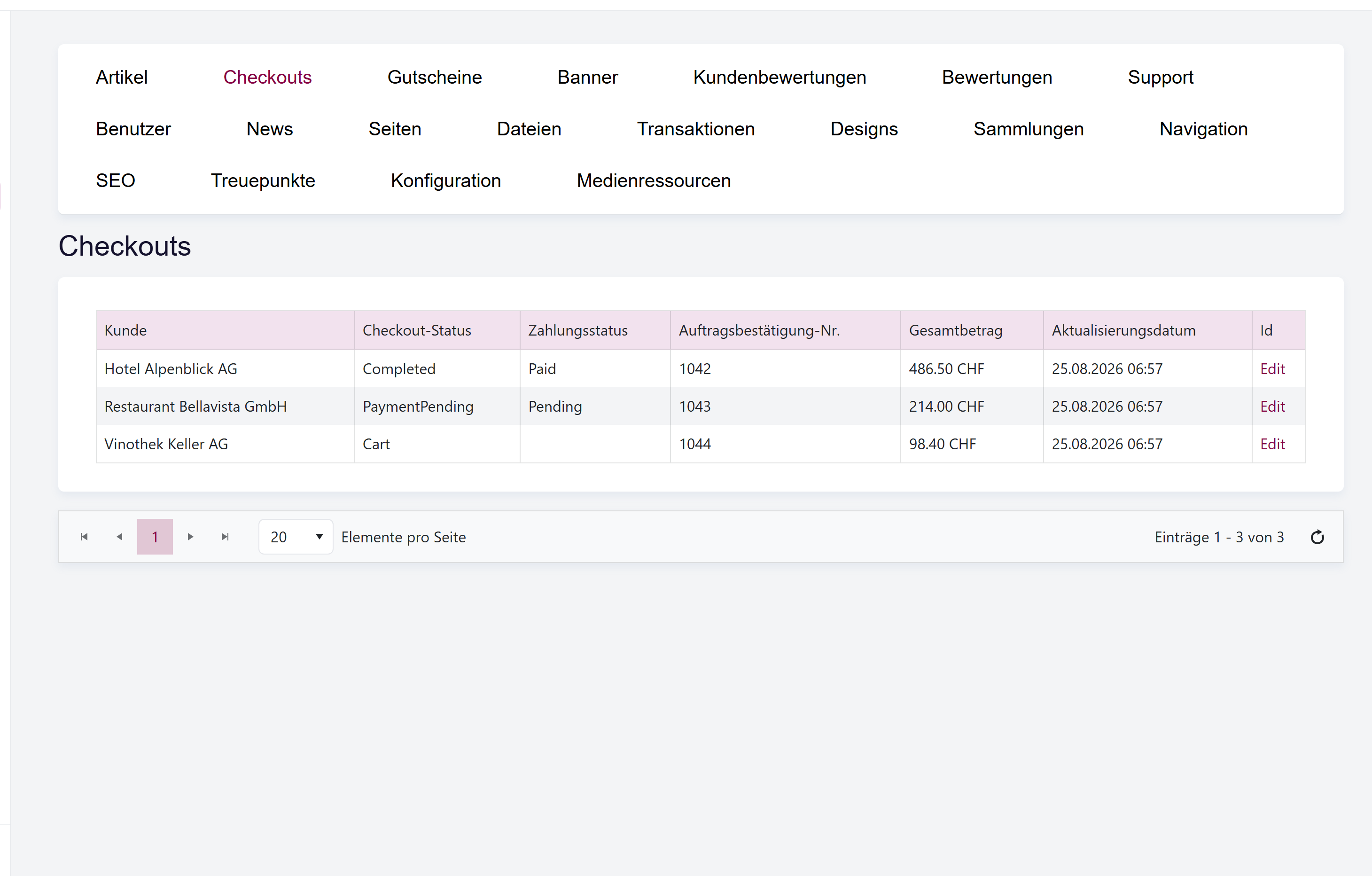Select the Restaurant Bellavista GmbH cell
1372x876 pixels.
pos(225,407)
